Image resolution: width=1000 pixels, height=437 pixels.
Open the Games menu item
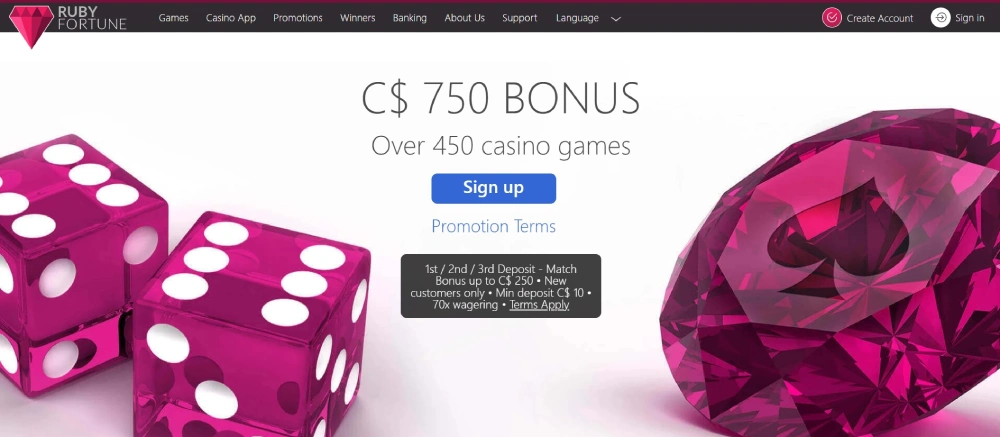pos(173,18)
